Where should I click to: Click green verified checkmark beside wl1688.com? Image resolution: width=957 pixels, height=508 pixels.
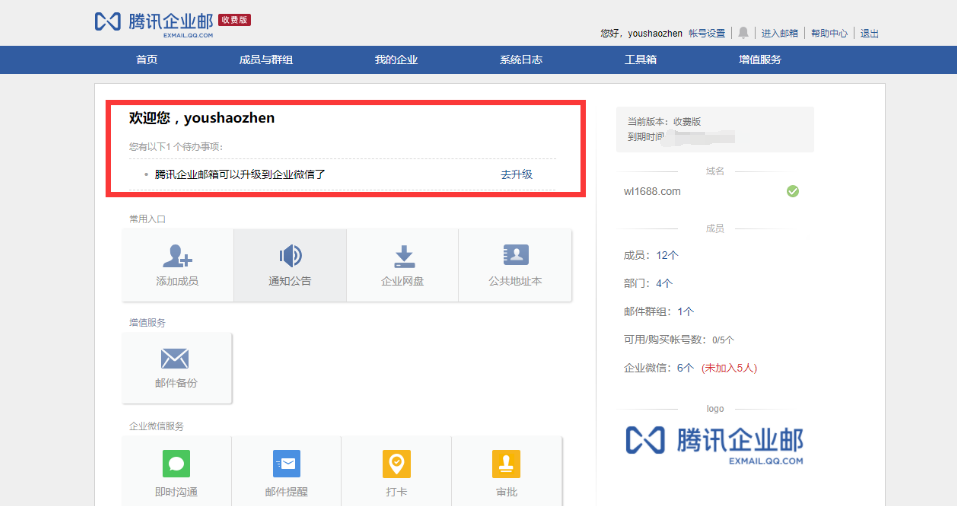792,192
